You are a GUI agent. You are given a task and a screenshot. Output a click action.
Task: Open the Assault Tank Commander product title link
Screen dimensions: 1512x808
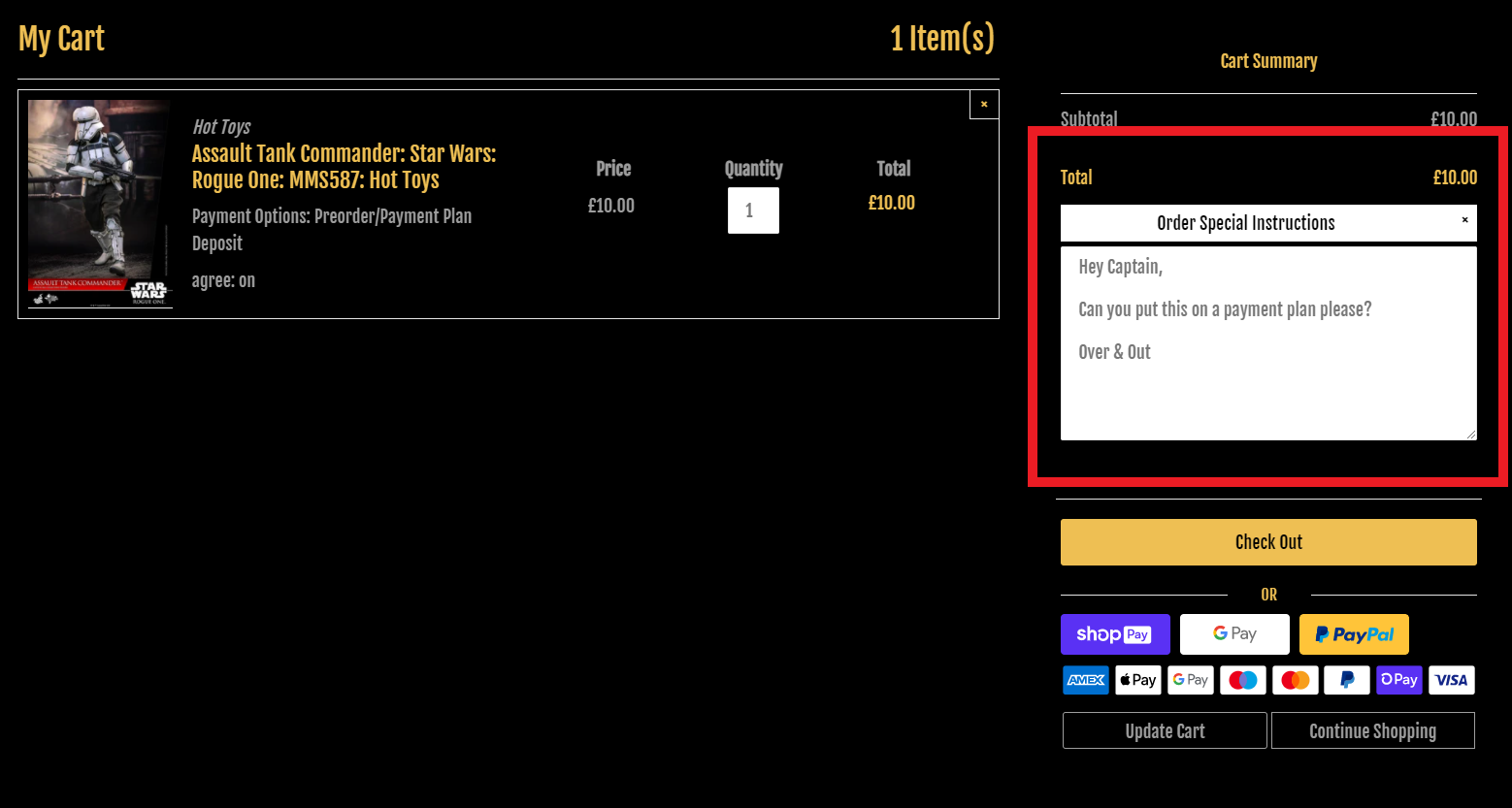(344, 167)
